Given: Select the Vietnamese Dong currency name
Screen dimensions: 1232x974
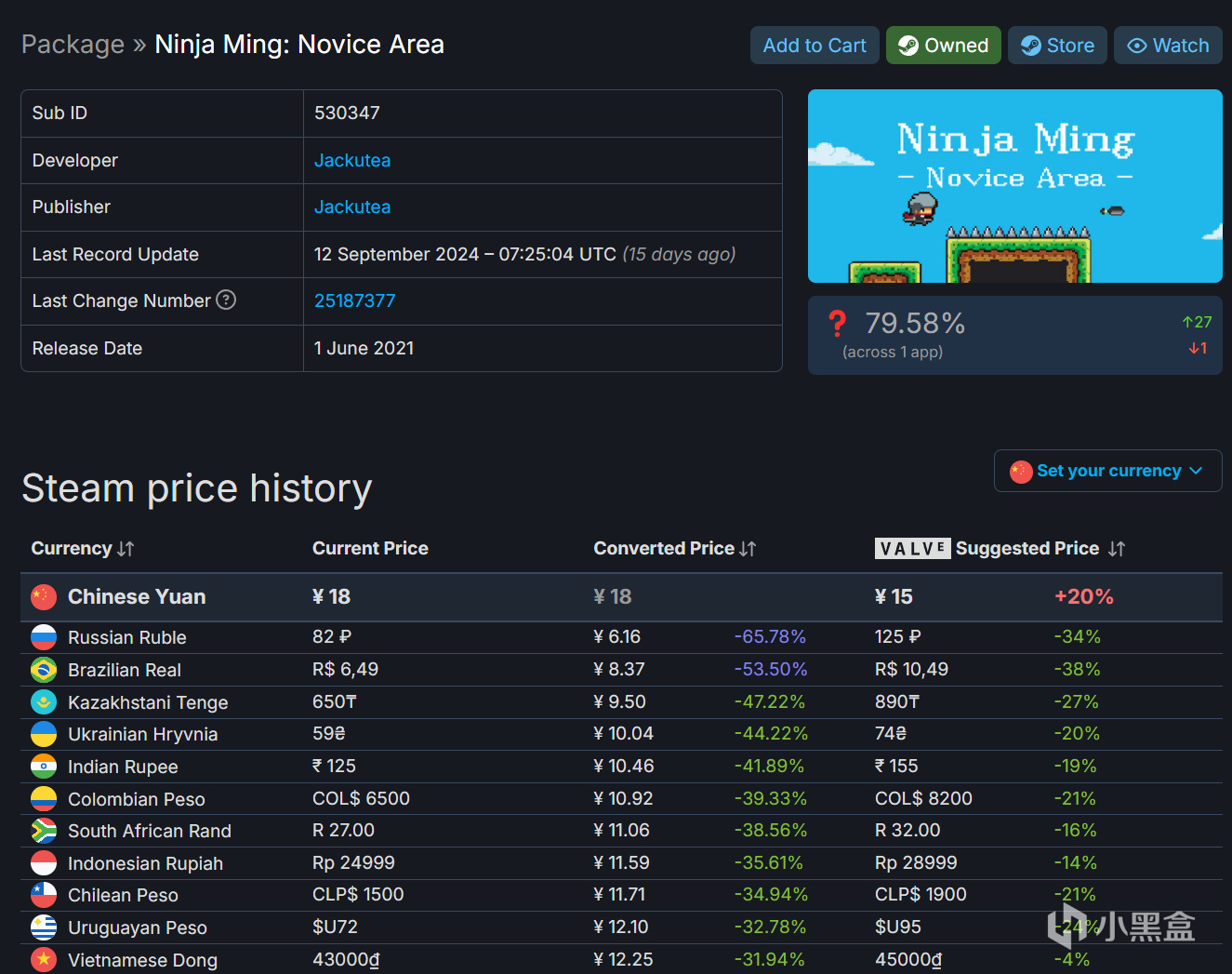Looking at the screenshot, I should pyautogui.click(x=142, y=960).
